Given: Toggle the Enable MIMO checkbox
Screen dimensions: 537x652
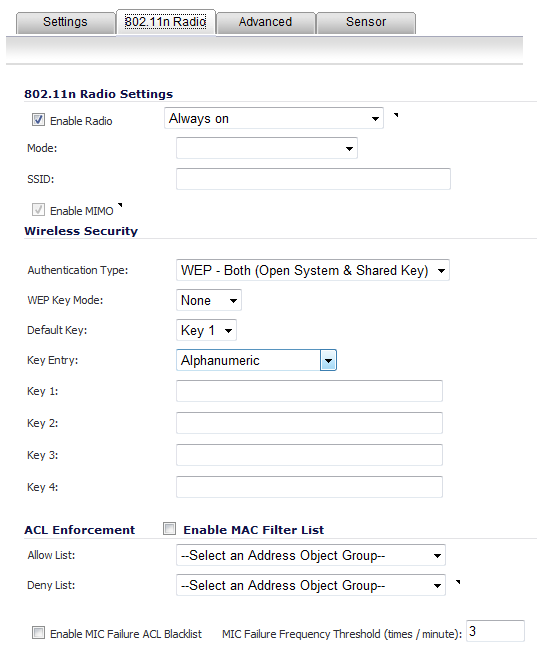Looking at the screenshot, I should click(x=38, y=210).
